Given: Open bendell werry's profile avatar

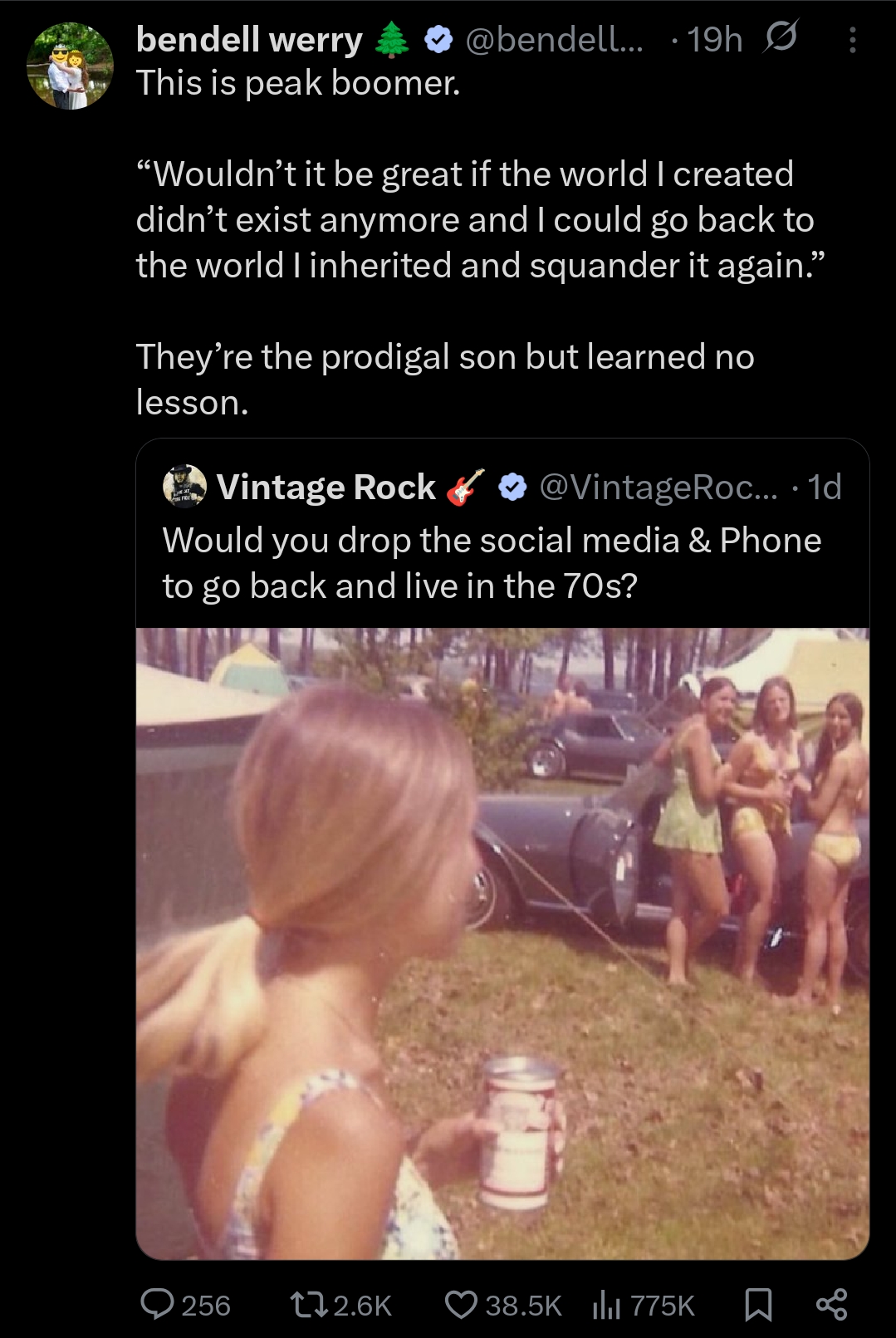Looking at the screenshot, I should coord(70,66).
